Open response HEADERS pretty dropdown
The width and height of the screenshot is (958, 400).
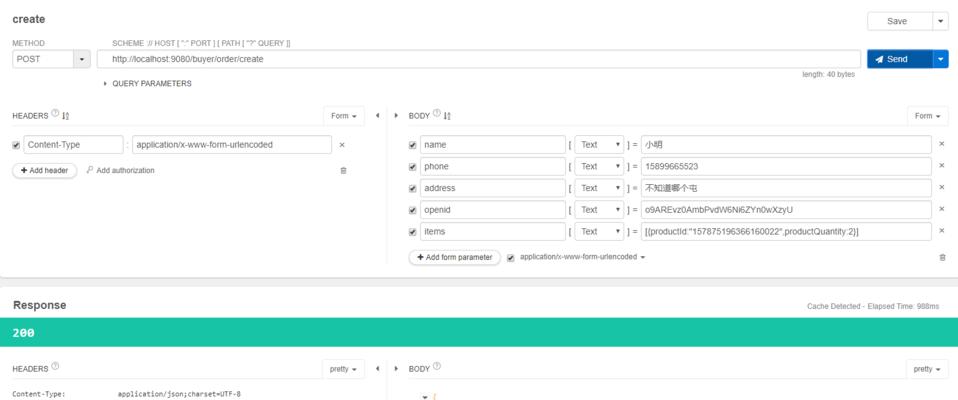tap(343, 369)
